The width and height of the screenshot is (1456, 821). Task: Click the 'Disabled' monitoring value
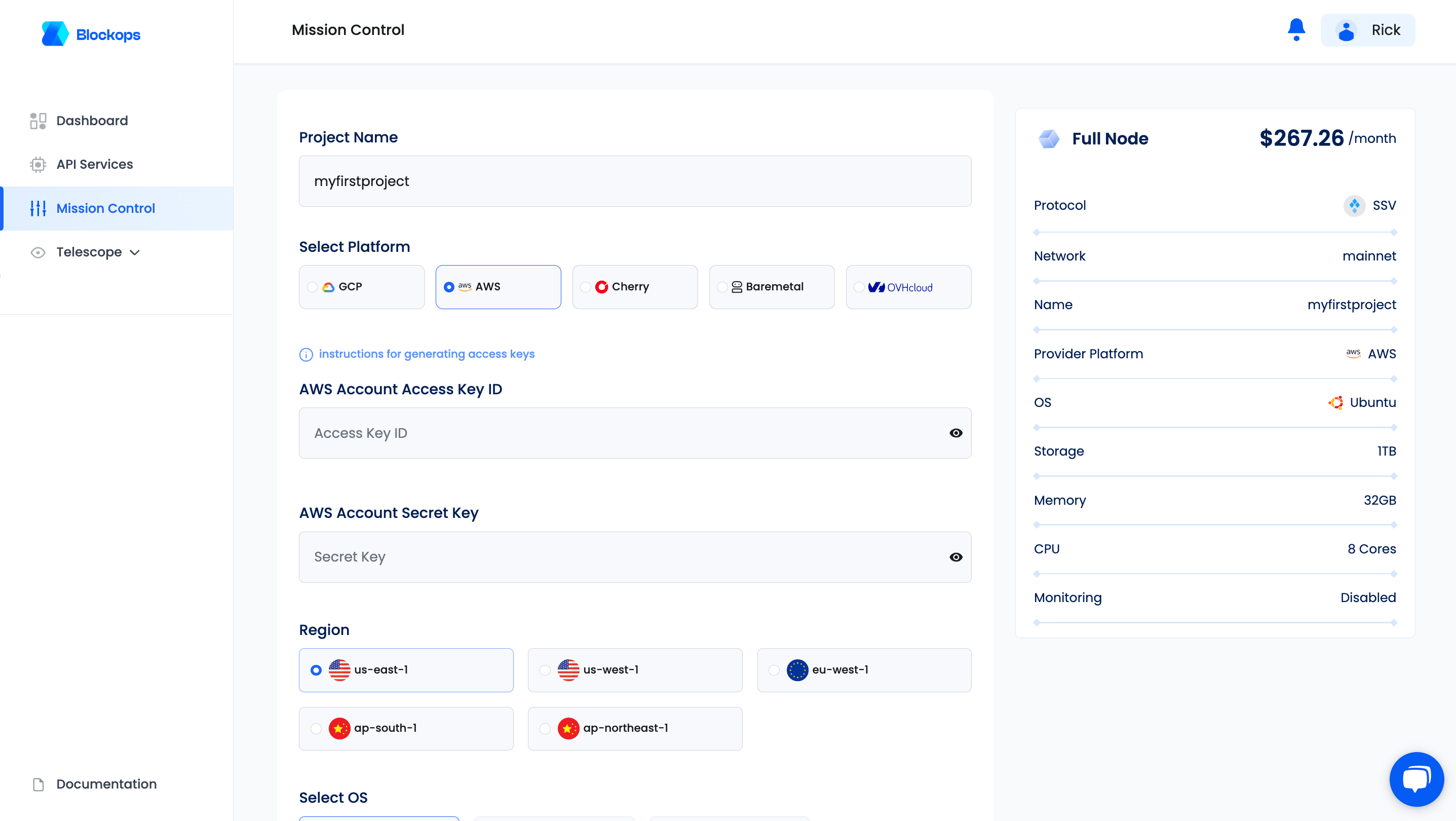point(1368,598)
